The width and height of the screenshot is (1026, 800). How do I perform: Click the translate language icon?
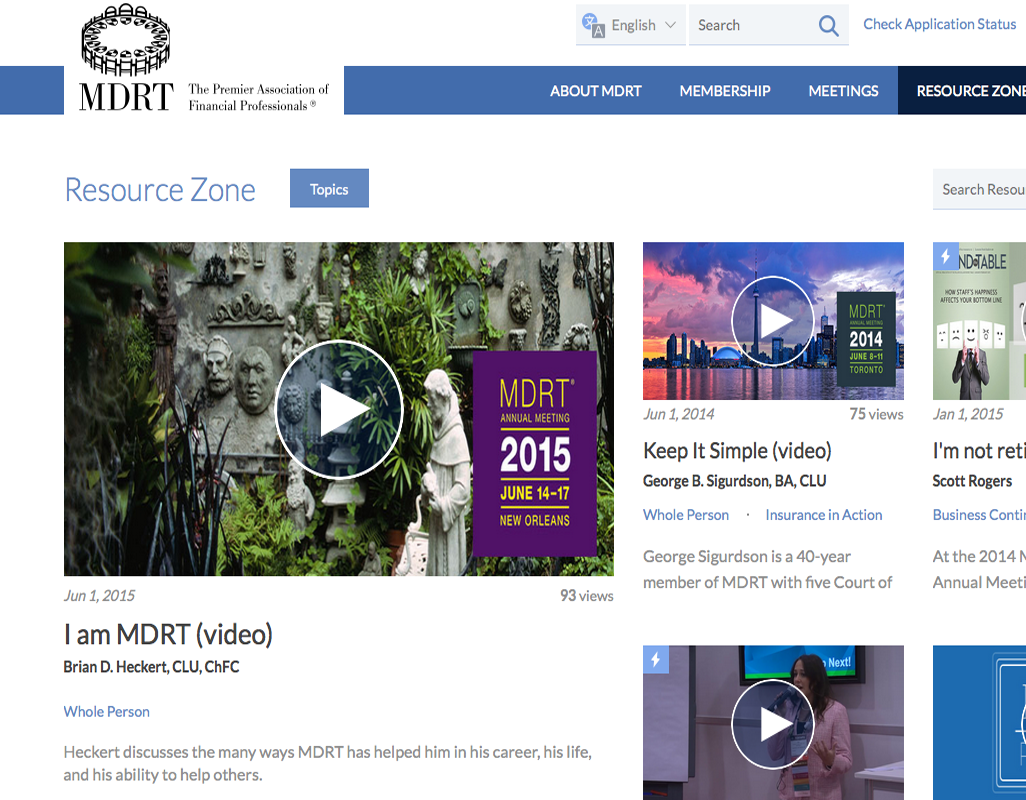pos(593,26)
